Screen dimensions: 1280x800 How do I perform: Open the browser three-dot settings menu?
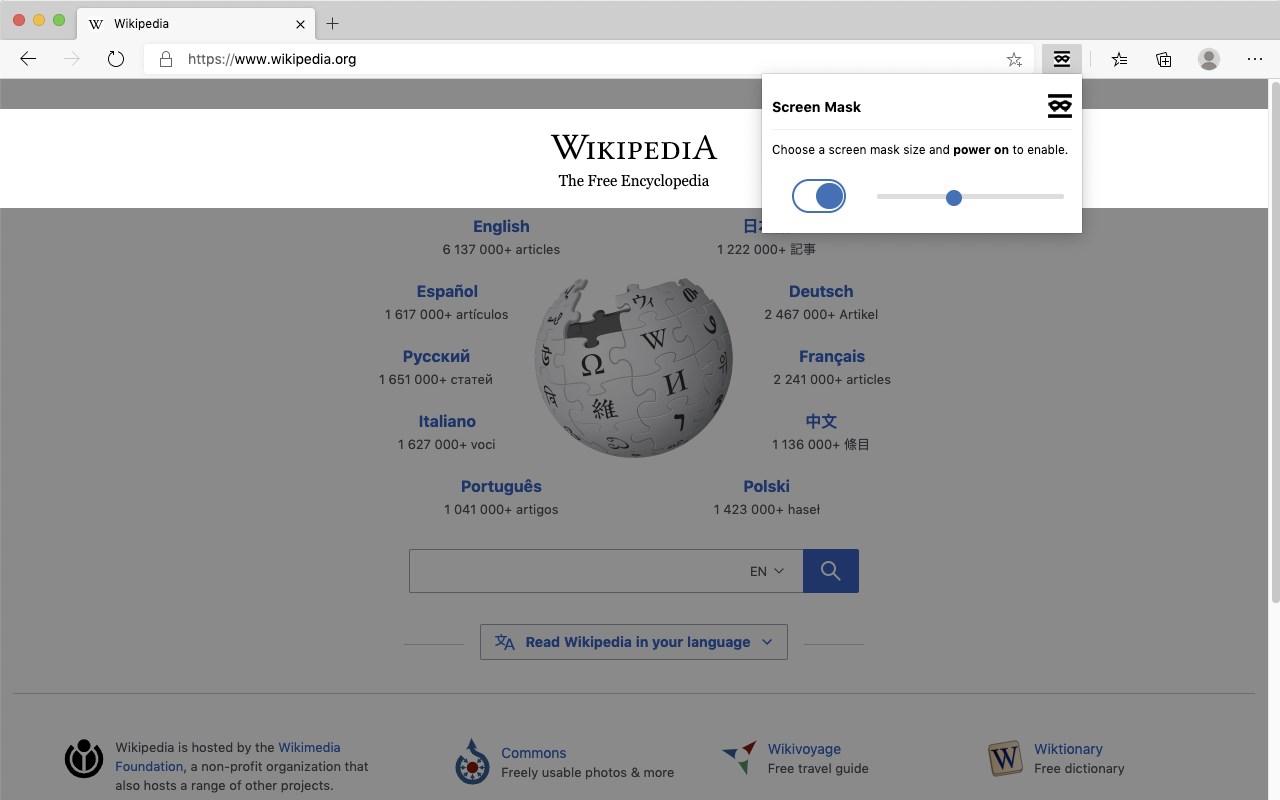[x=1255, y=59]
